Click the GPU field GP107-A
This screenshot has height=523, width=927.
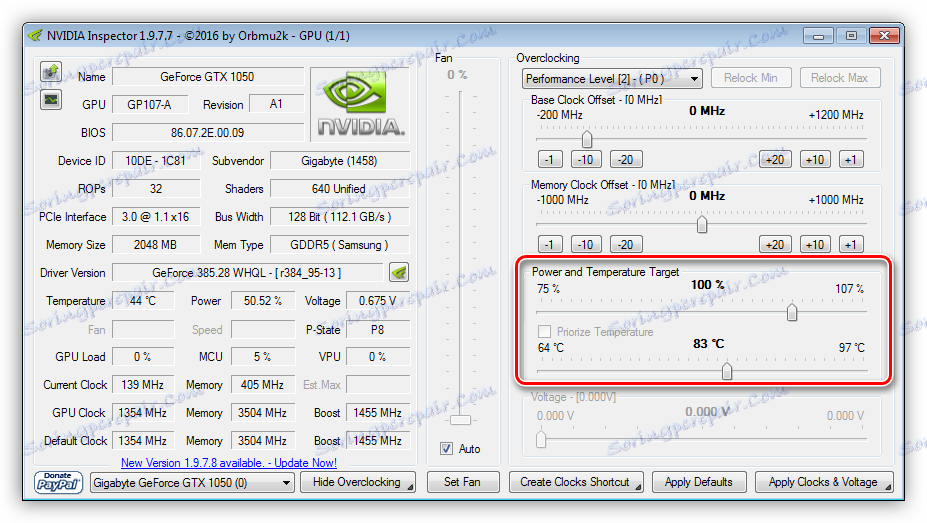(150, 105)
